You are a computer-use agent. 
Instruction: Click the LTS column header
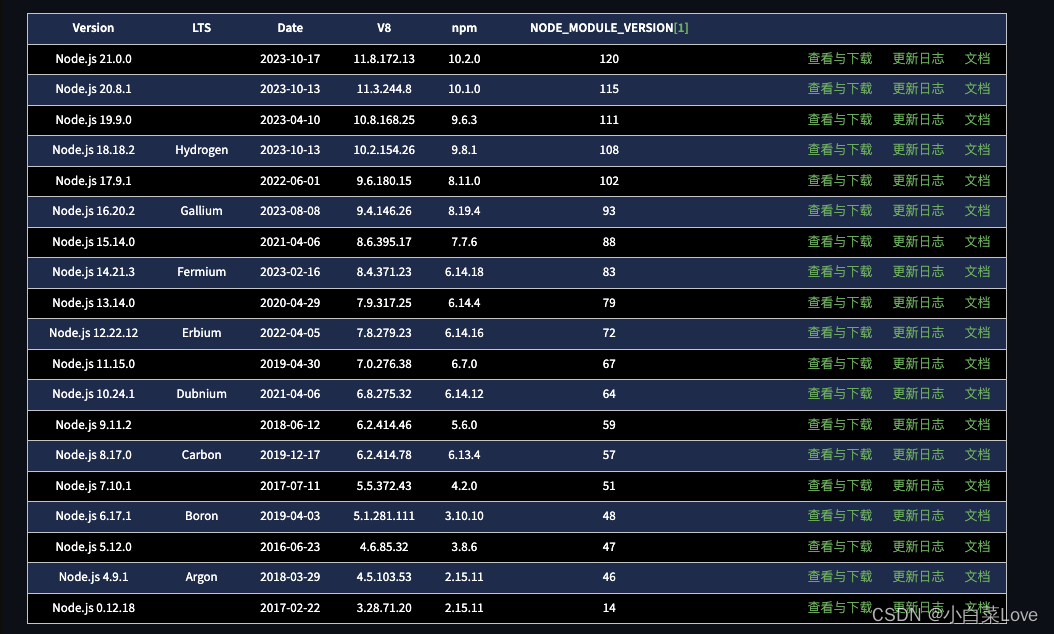(201, 28)
